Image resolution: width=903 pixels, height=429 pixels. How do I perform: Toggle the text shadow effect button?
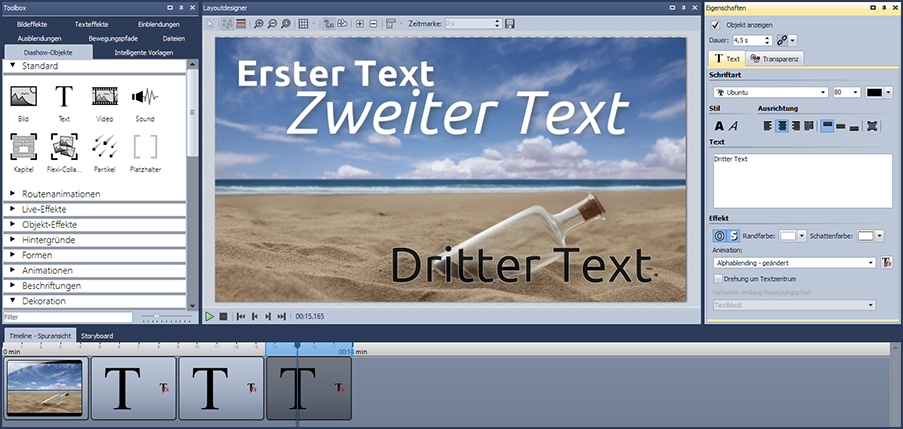click(734, 236)
